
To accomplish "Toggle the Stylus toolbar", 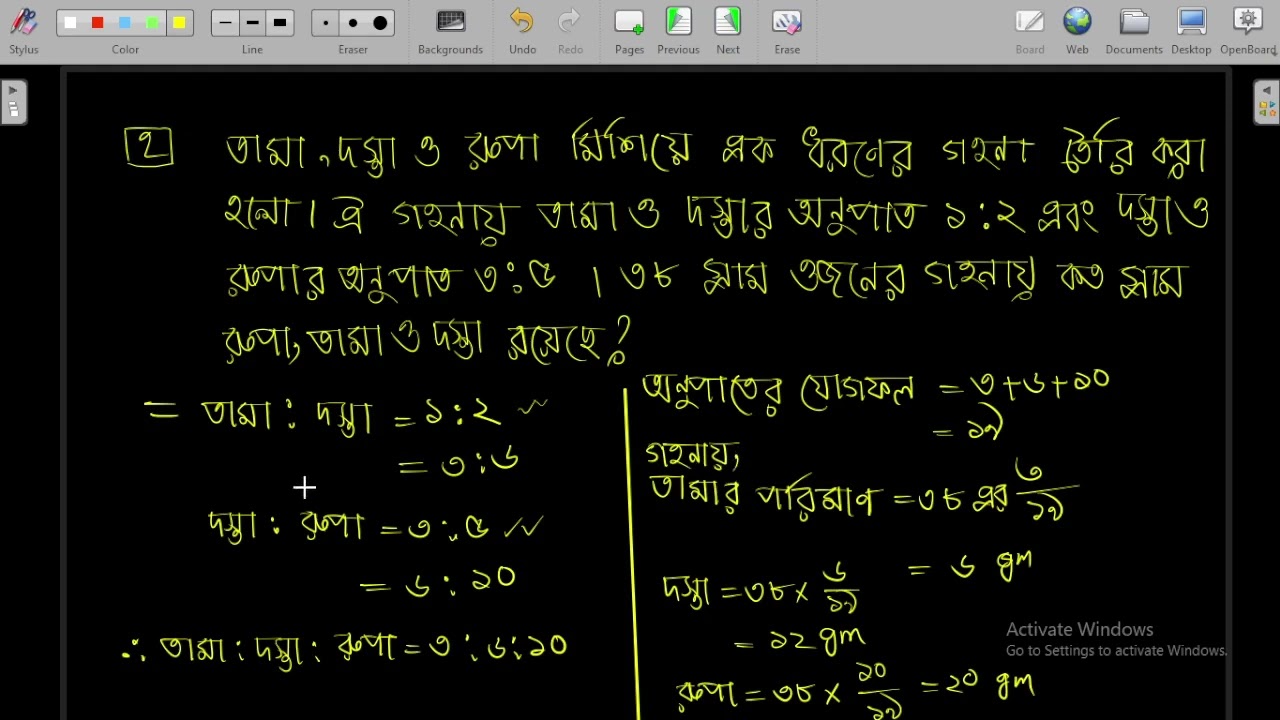I will click(24, 32).
